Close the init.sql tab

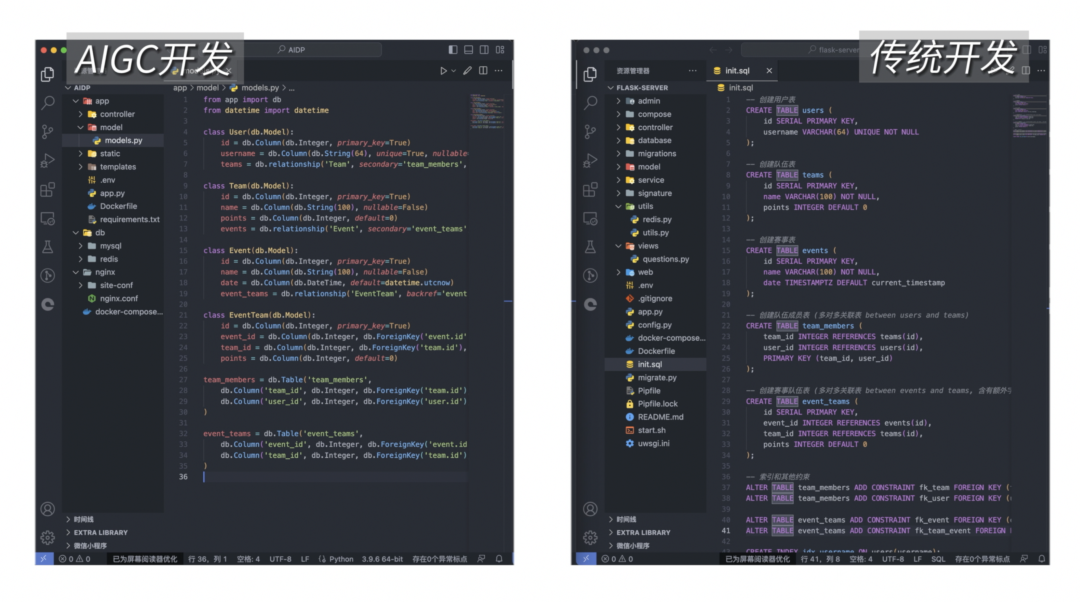[x=769, y=70]
